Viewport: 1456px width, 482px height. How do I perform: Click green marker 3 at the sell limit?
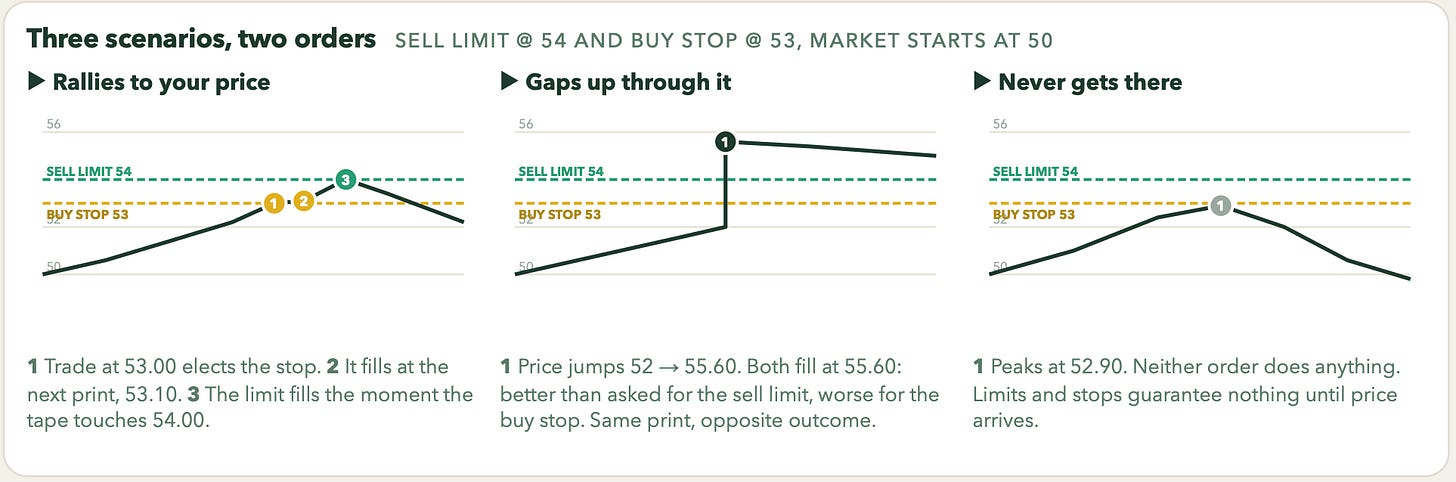click(x=346, y=180)
